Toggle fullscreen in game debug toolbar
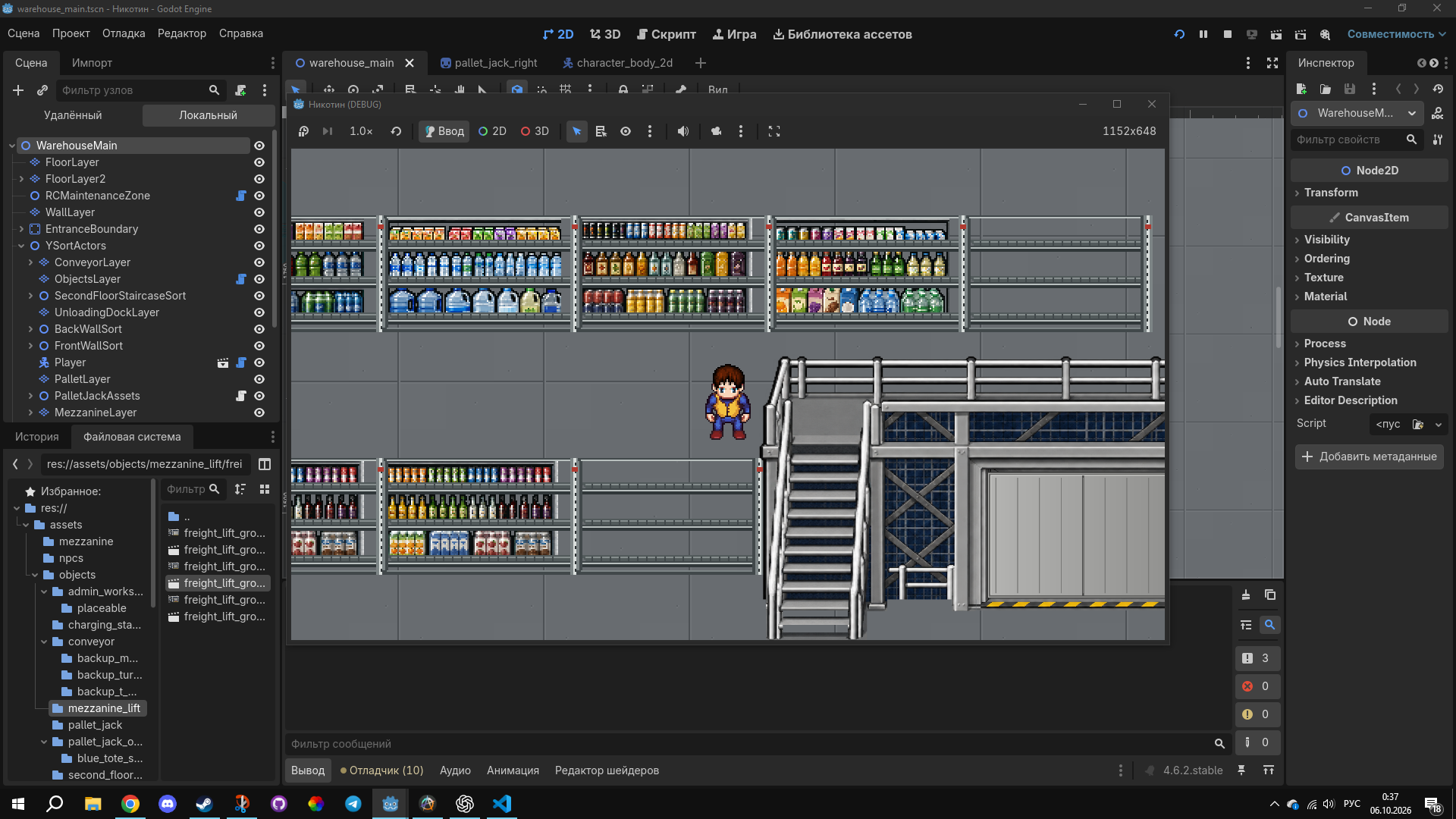1456x819 pixels. 774,131
